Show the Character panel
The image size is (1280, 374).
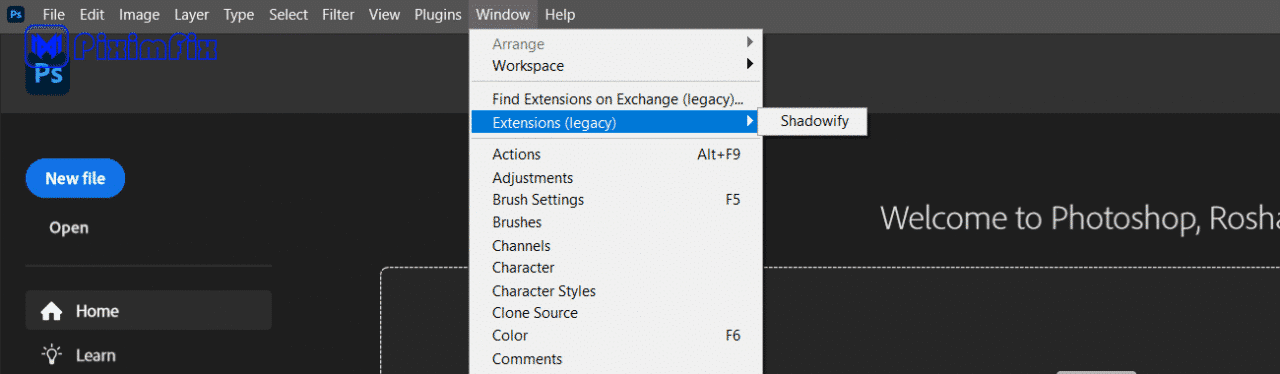pos(616,268)
